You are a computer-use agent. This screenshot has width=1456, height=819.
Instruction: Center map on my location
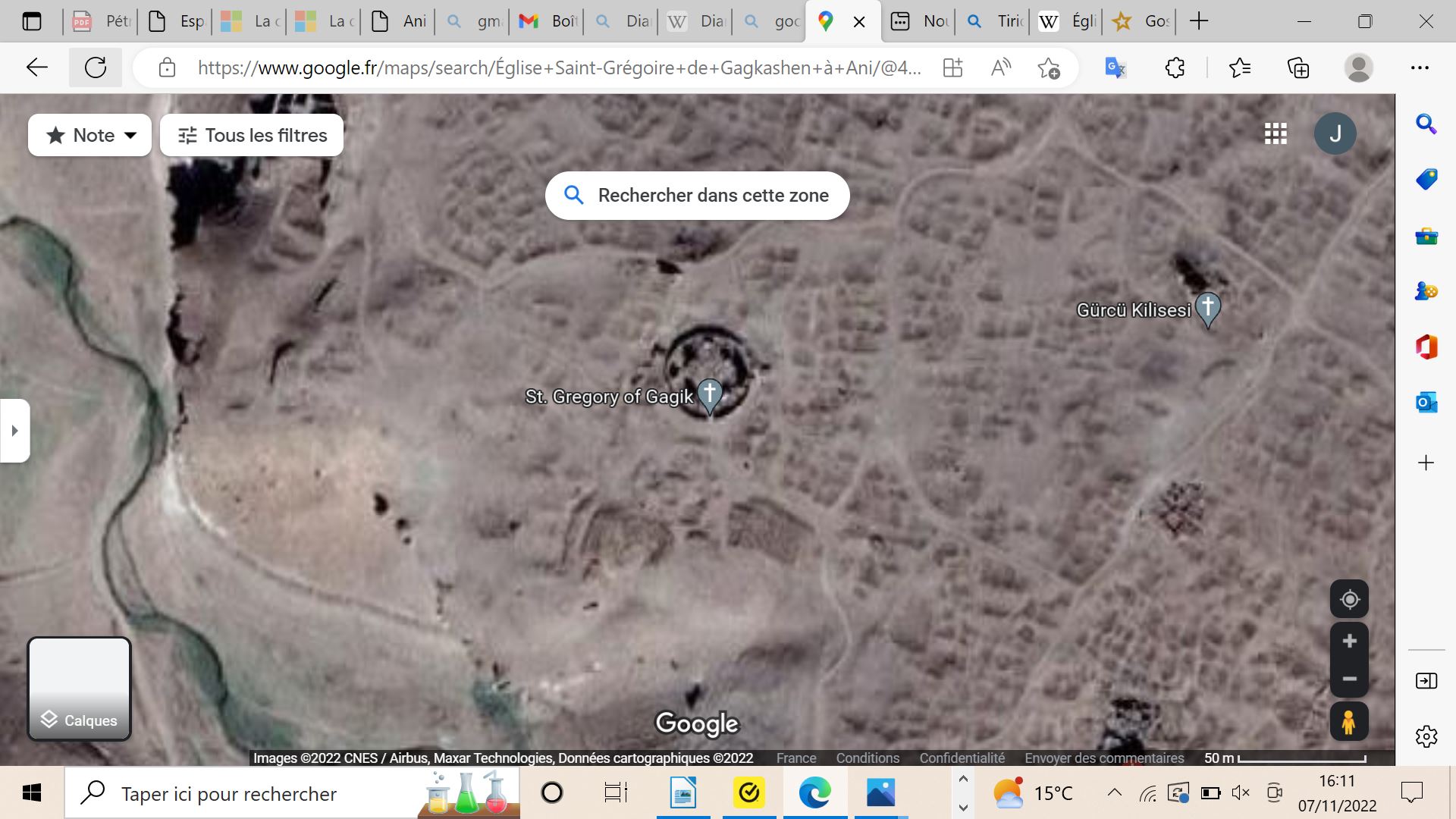point(1349,600)
